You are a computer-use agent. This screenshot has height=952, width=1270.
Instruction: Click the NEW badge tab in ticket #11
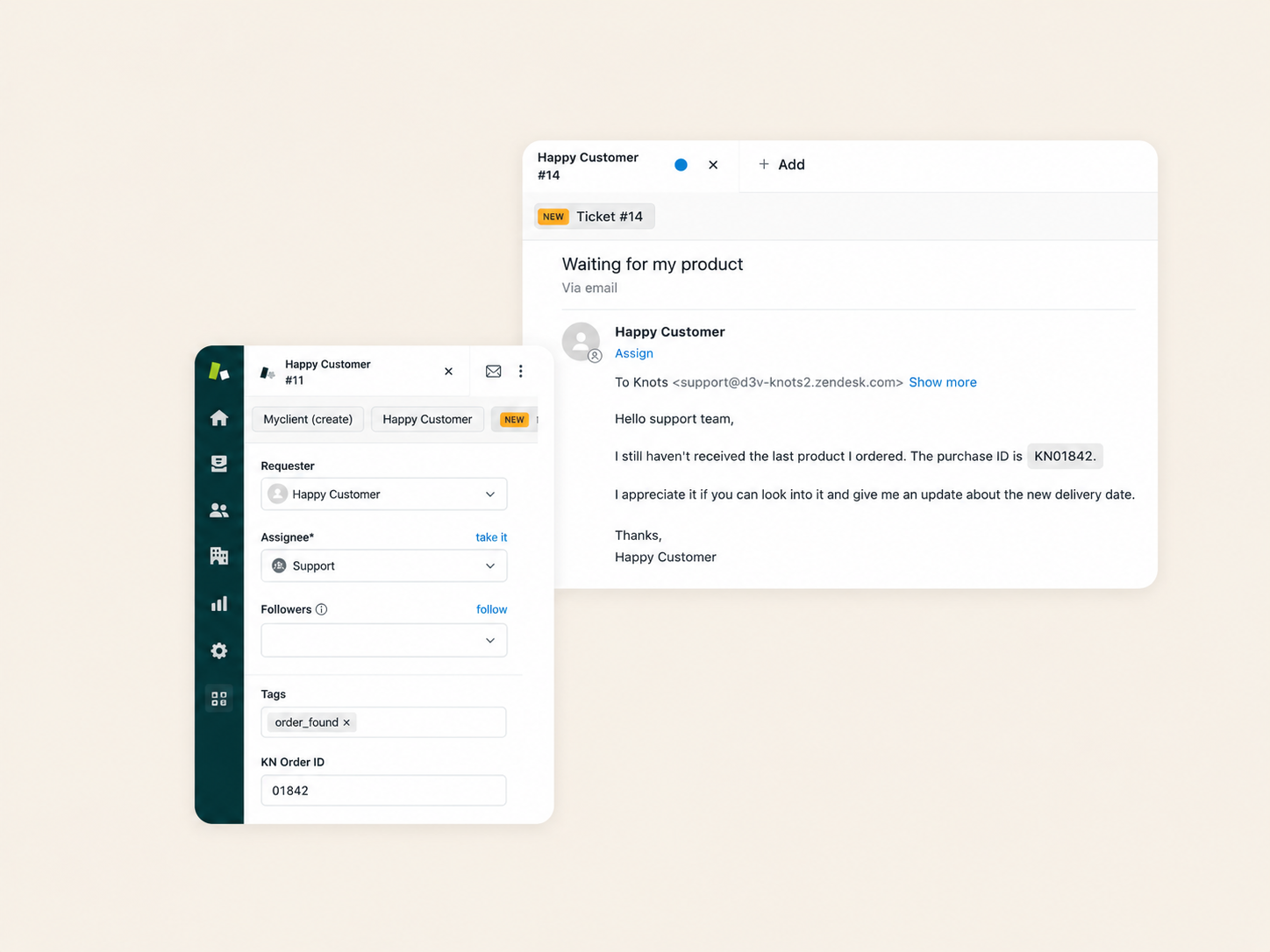pos(515,420)
